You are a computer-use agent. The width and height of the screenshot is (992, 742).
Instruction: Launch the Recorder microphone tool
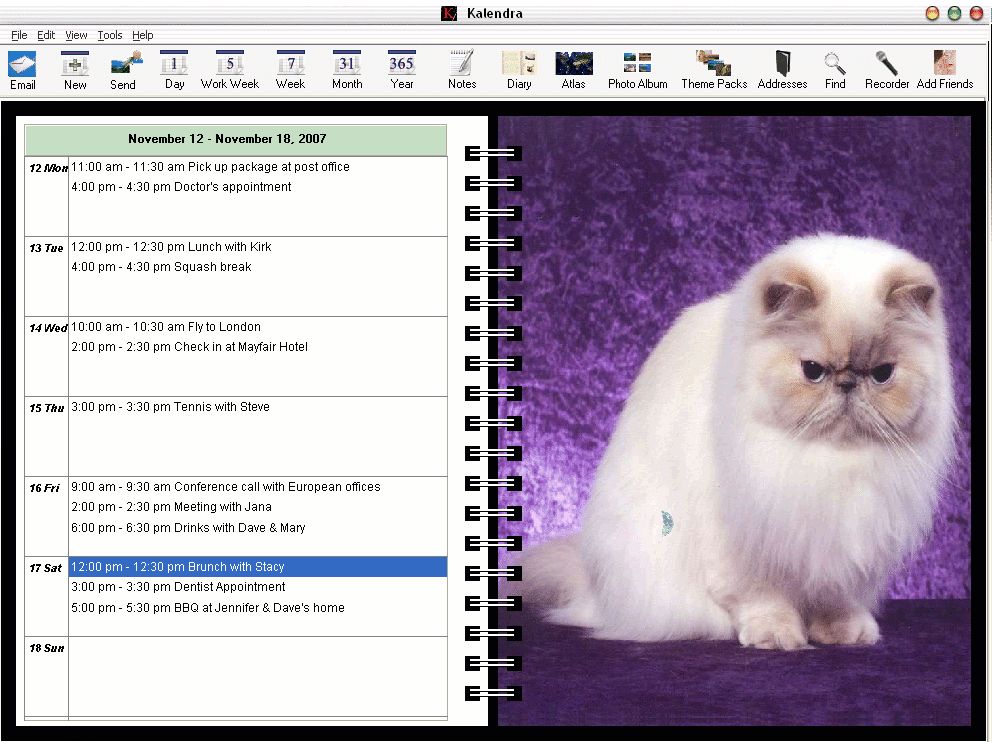[886, 70]
